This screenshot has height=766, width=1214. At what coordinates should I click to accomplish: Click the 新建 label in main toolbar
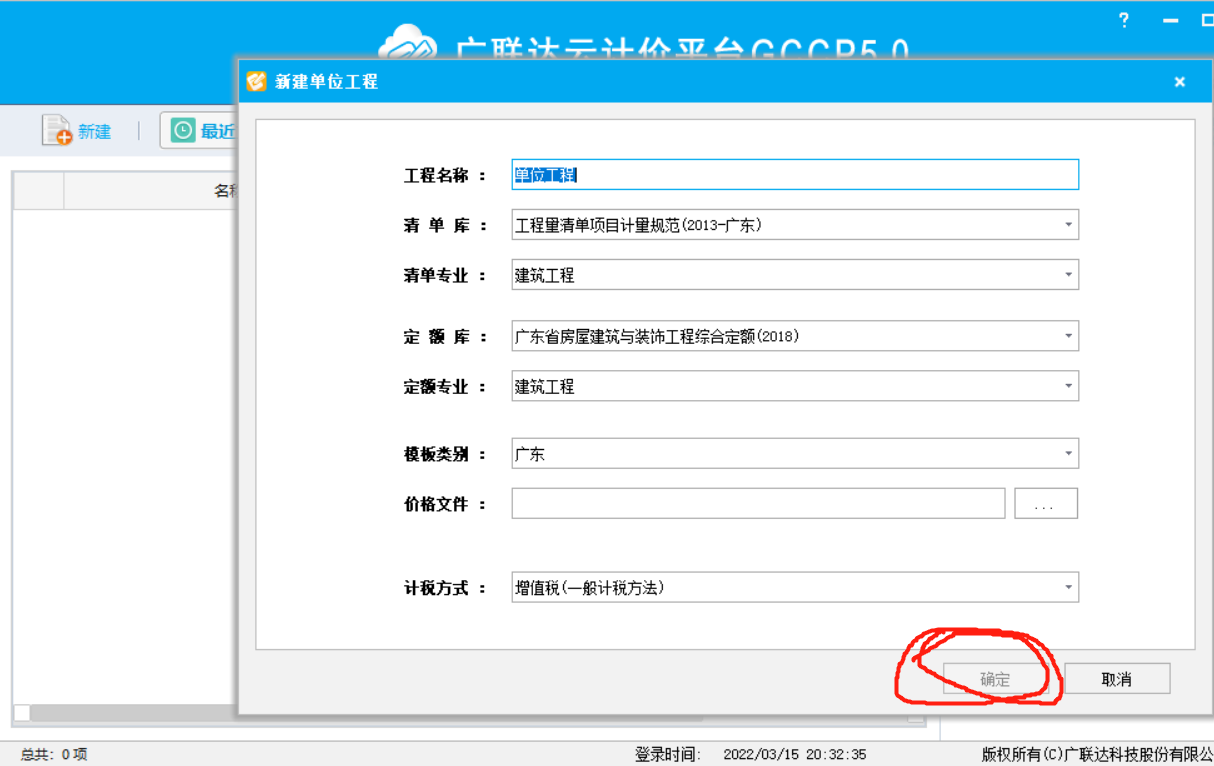tap(95, 132)
